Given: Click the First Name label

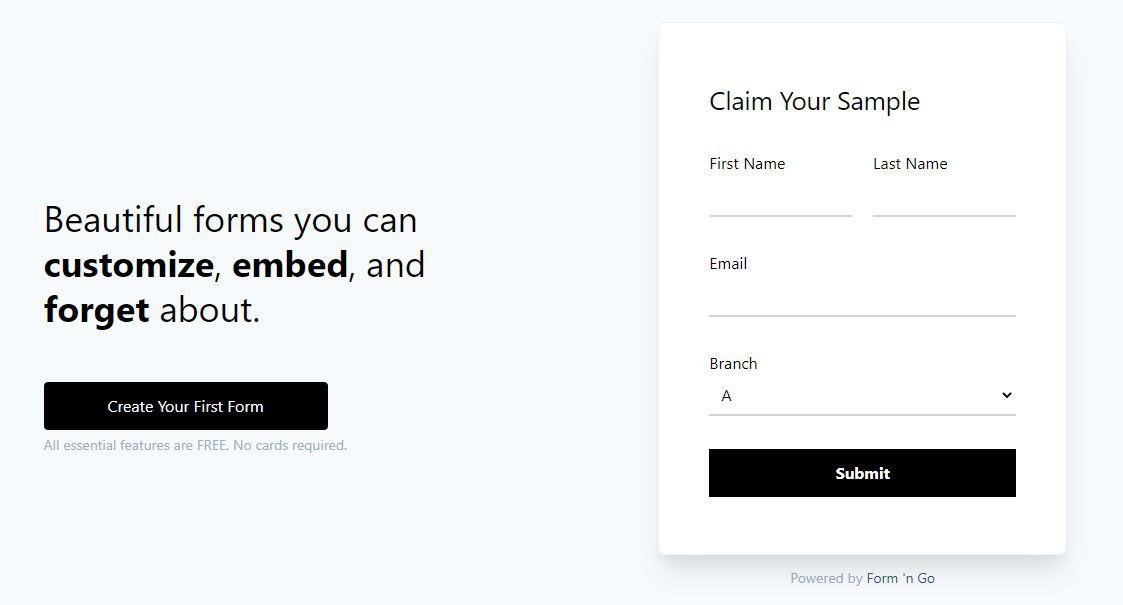Looking at the screenshot, I should (747, 164).
